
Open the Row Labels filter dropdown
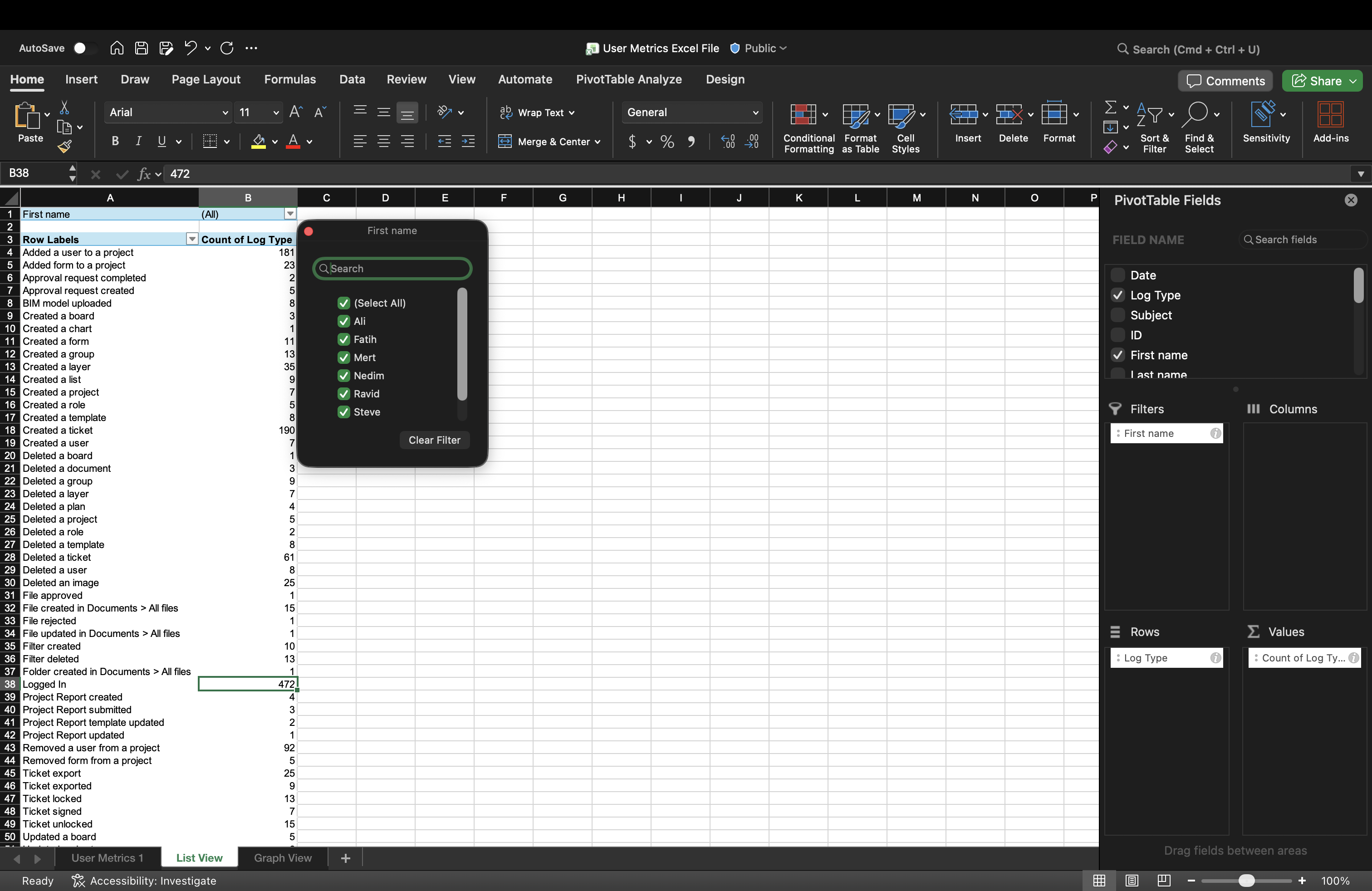click(191, 239)
